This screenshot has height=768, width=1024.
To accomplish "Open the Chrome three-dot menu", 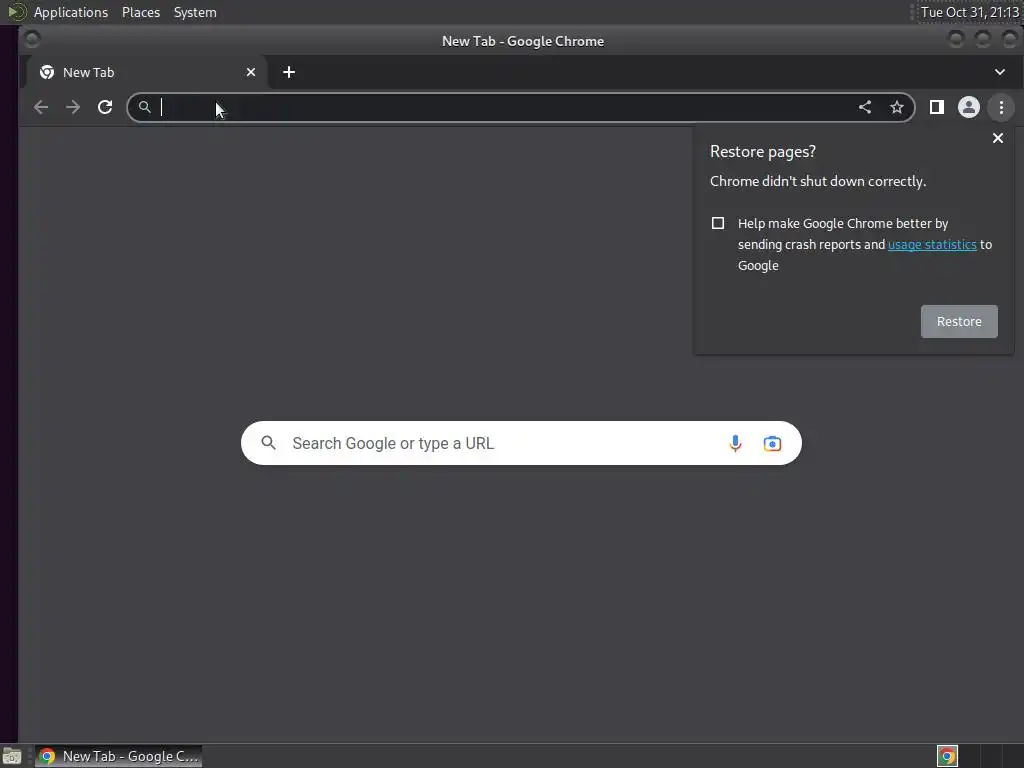I will pos(1001,107).
